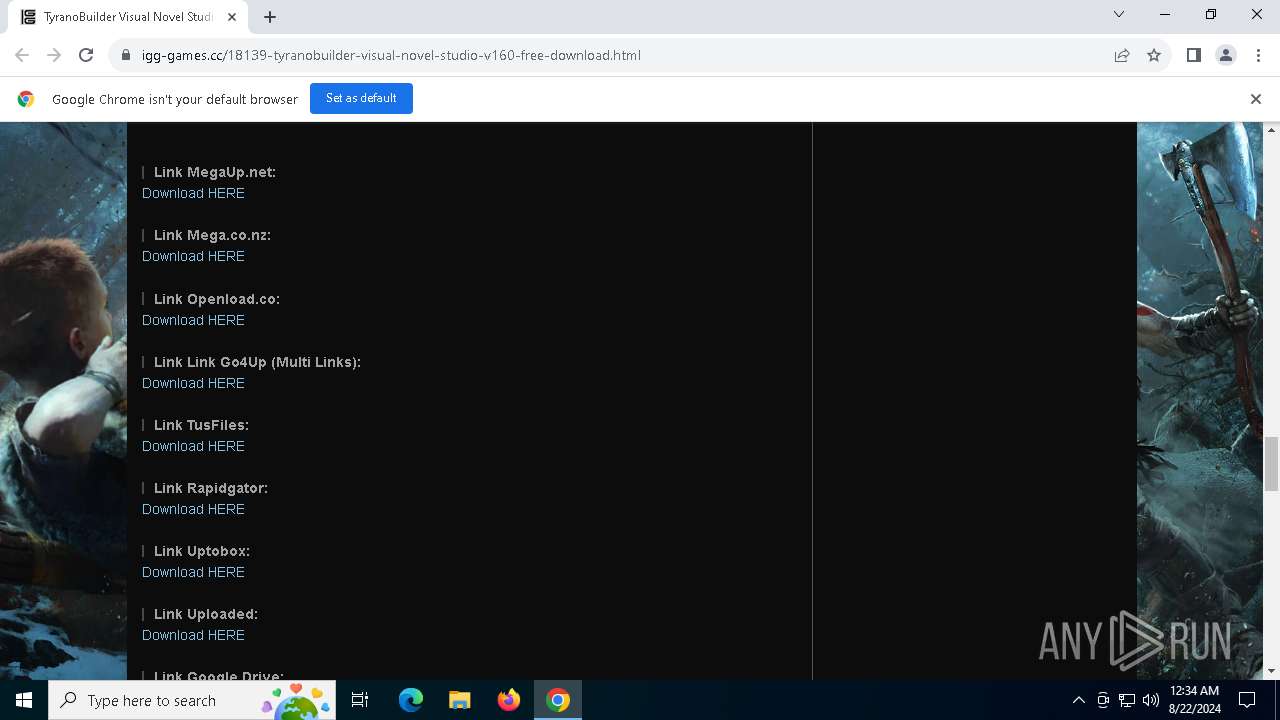Click the 'Link Uptobox:' heading text
The height and width of the screenshot is (720, 1280).
click(x=202, y=551)
